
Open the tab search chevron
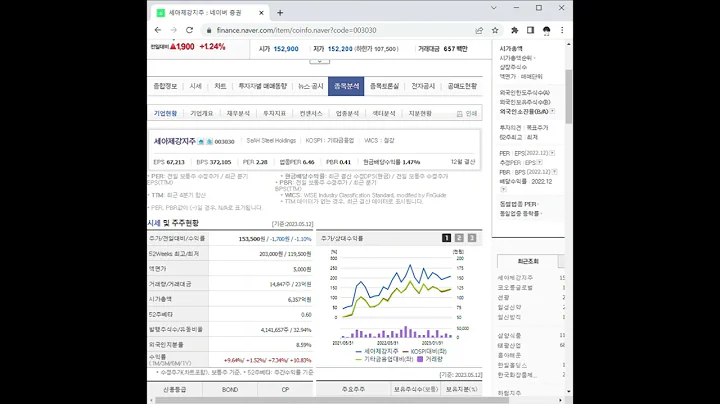494,8
